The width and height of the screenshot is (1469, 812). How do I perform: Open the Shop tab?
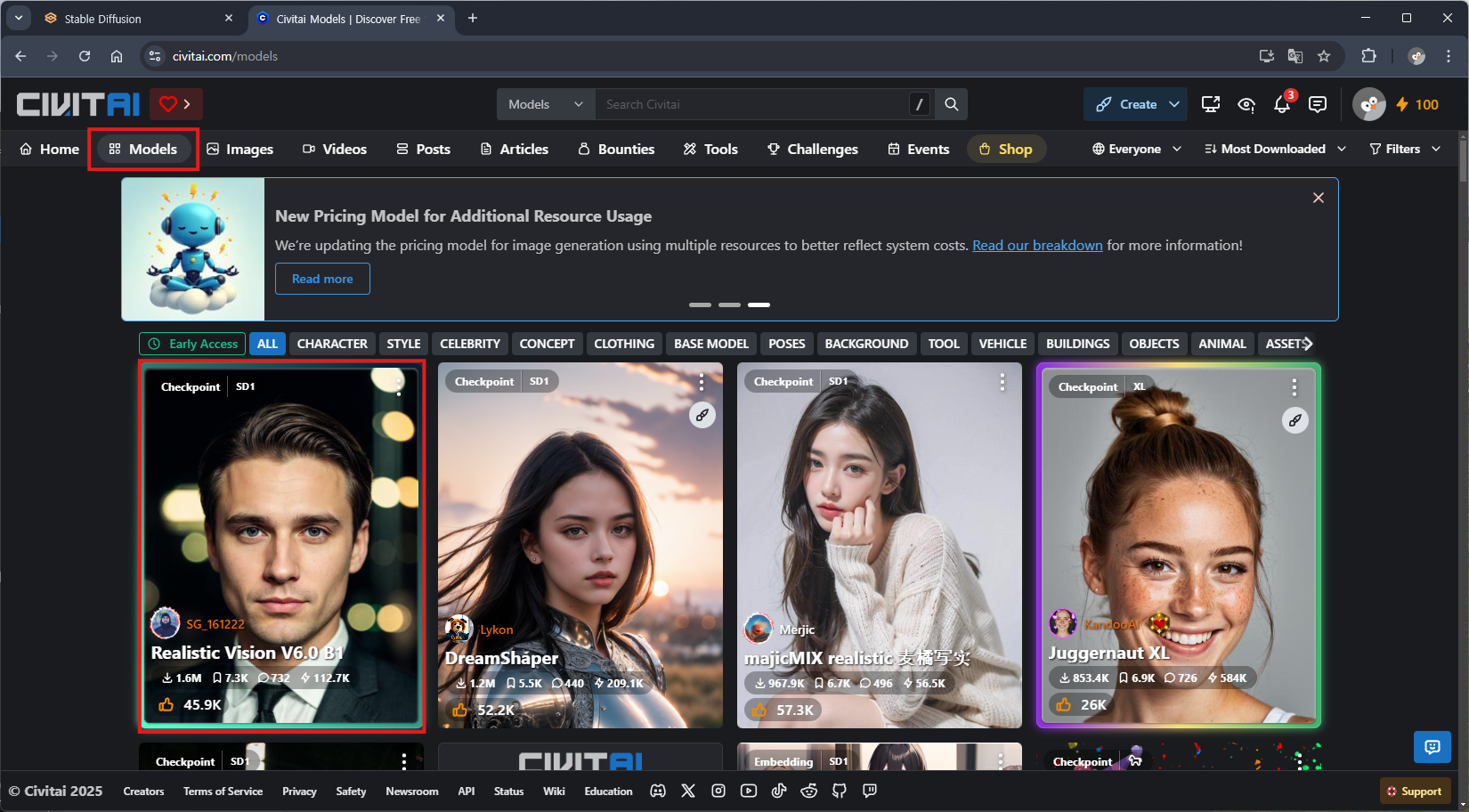click(1006, 149)
